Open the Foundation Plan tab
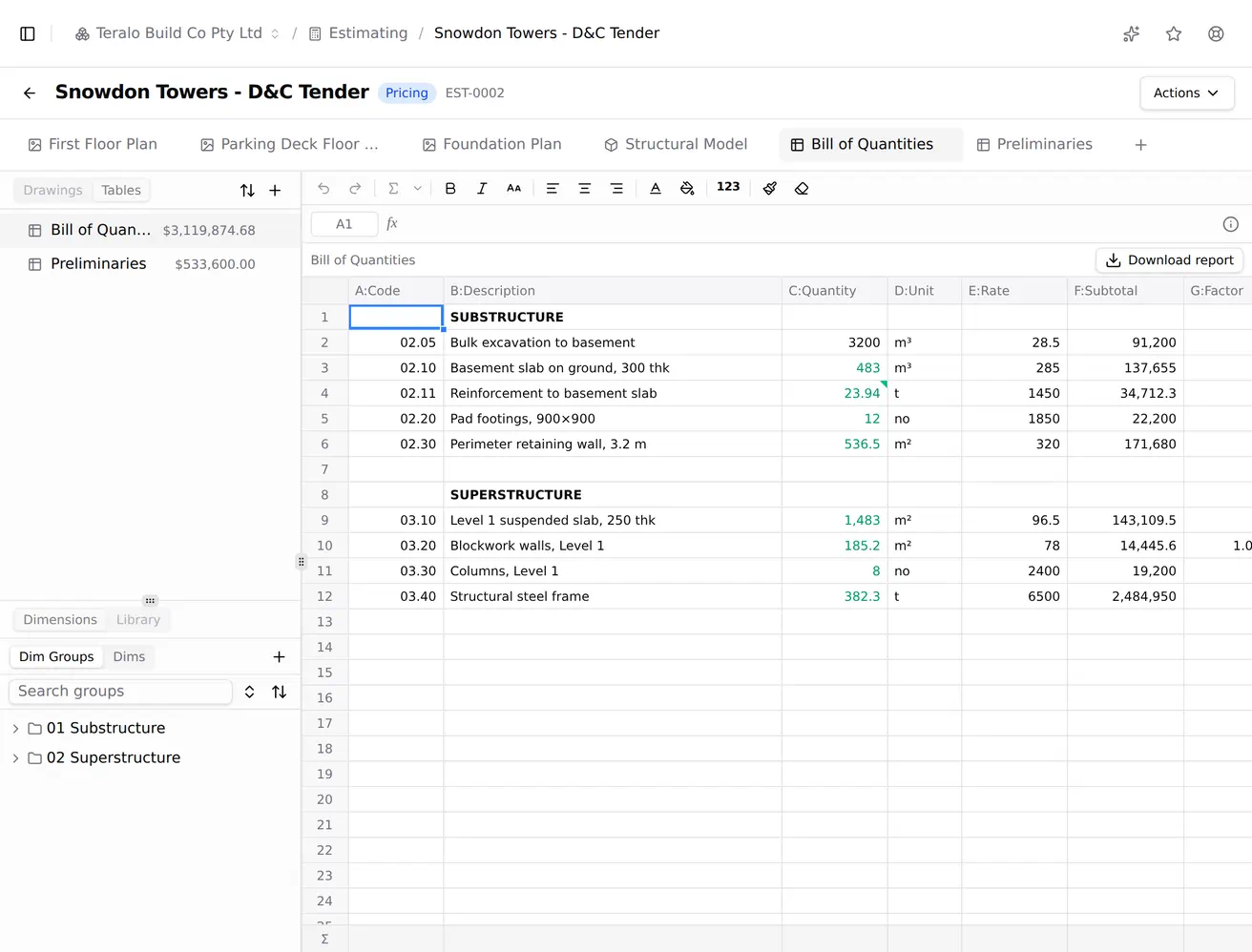The height and width of the screenshot is (952, 1252). 491,144
